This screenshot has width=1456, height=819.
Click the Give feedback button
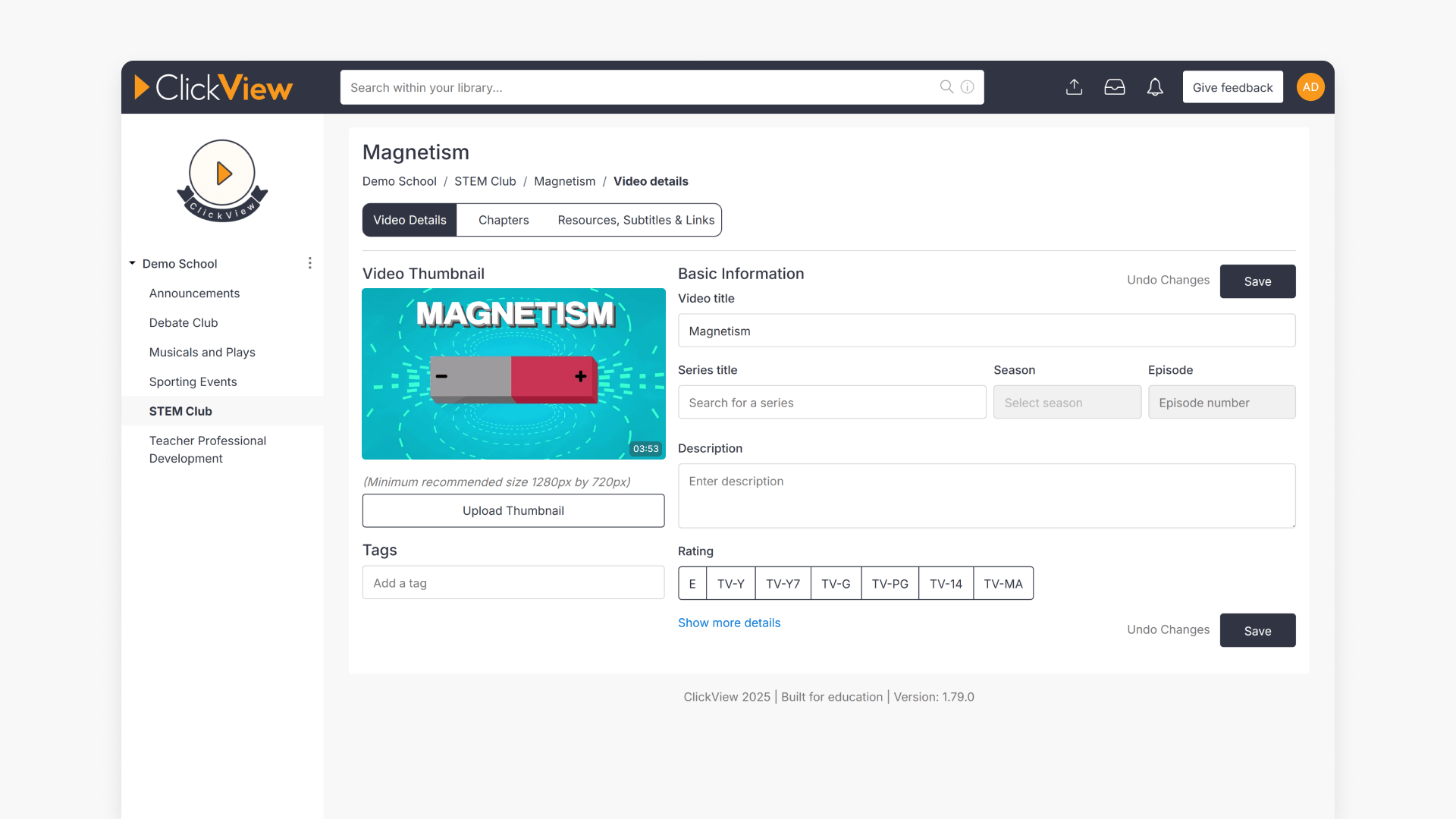[x=1232, y=86]
